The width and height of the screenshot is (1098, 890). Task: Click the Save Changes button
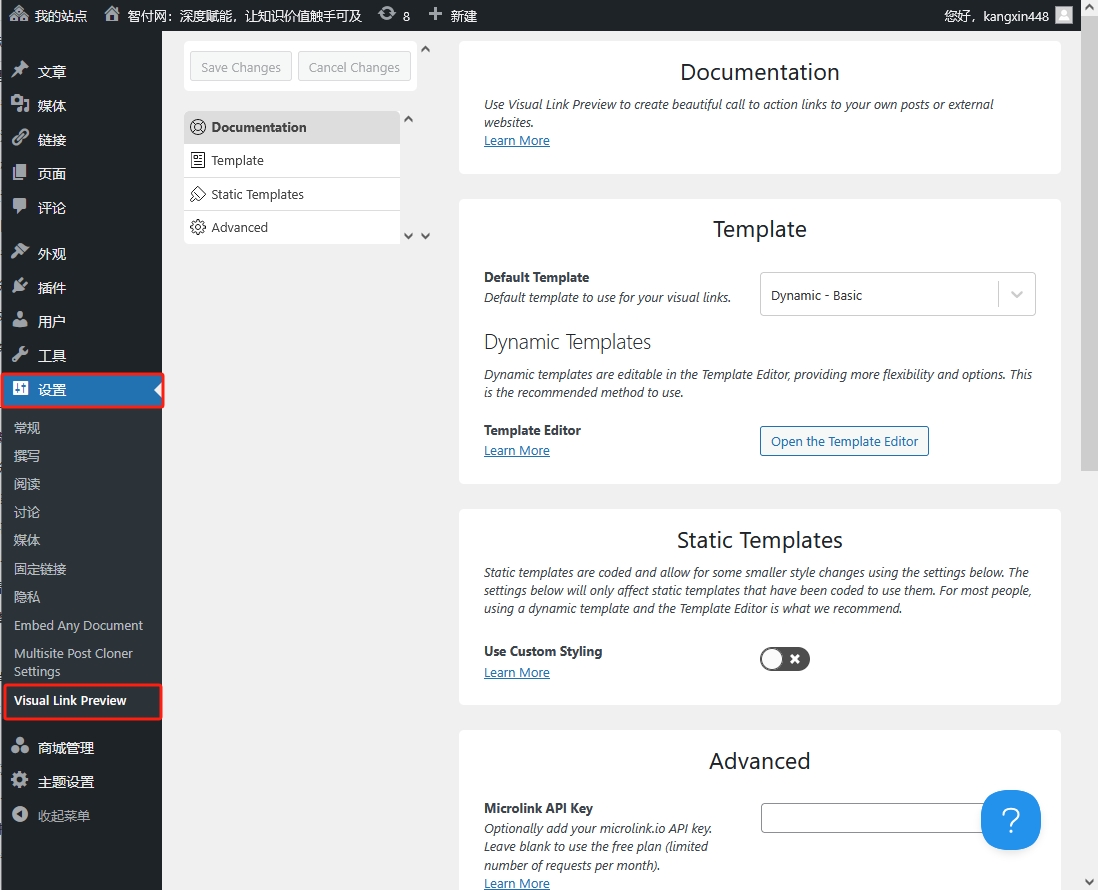(241, 67)
